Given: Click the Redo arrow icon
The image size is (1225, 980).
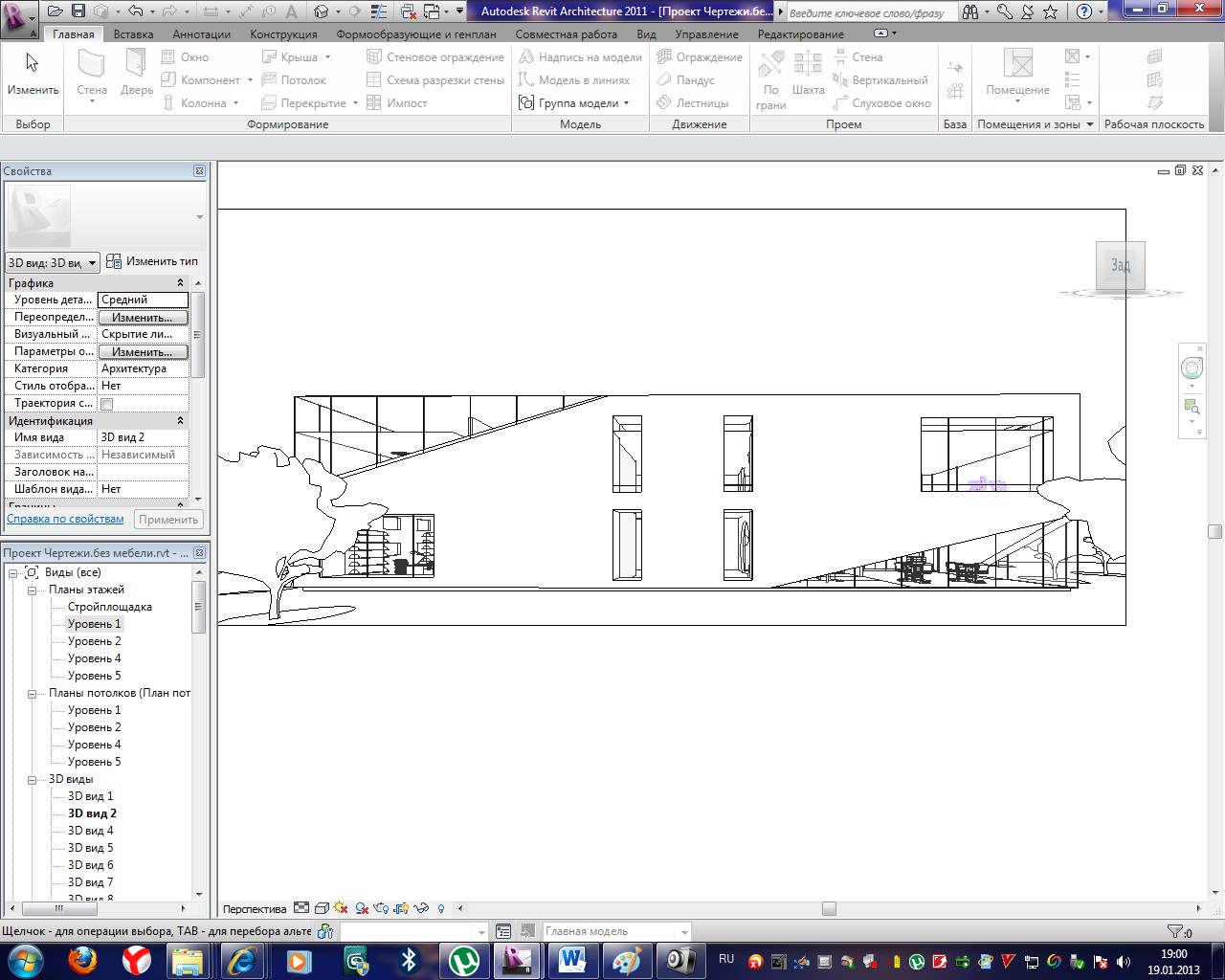Looking at the screenshot, I should tap(168, 11).
